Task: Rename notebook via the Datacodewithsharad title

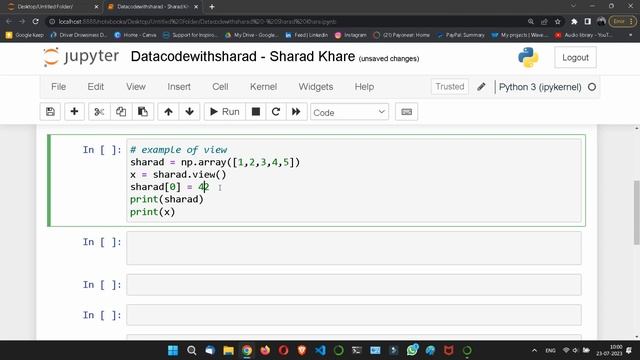Action: (242, 56)
